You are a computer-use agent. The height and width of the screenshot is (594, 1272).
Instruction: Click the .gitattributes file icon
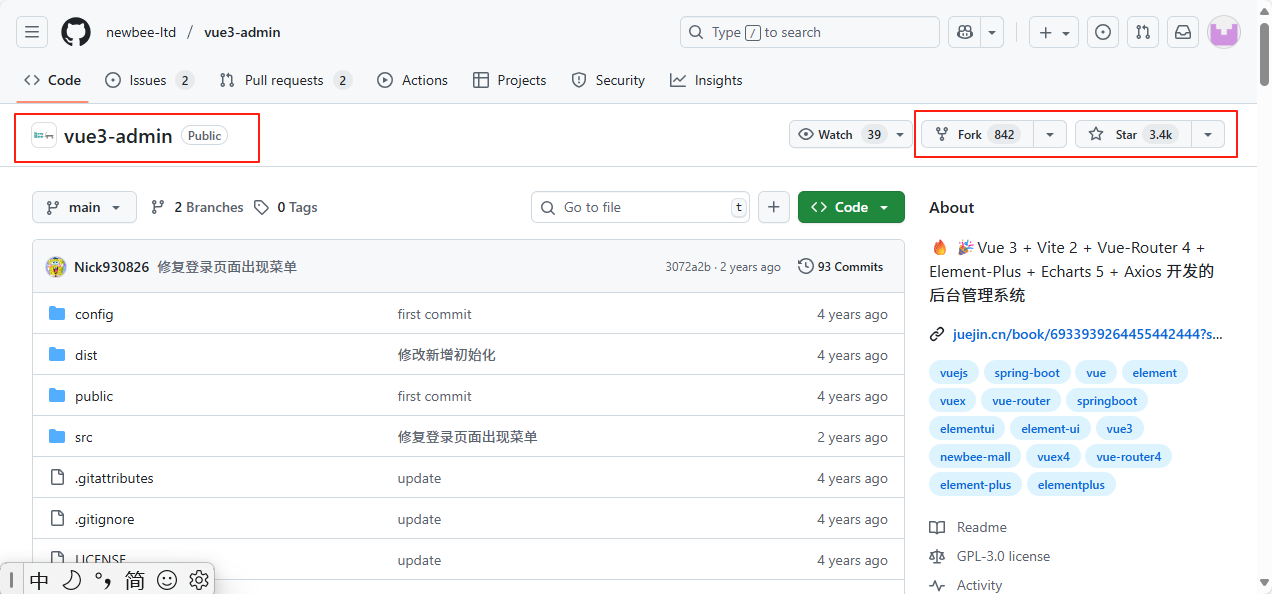(57, 478)
